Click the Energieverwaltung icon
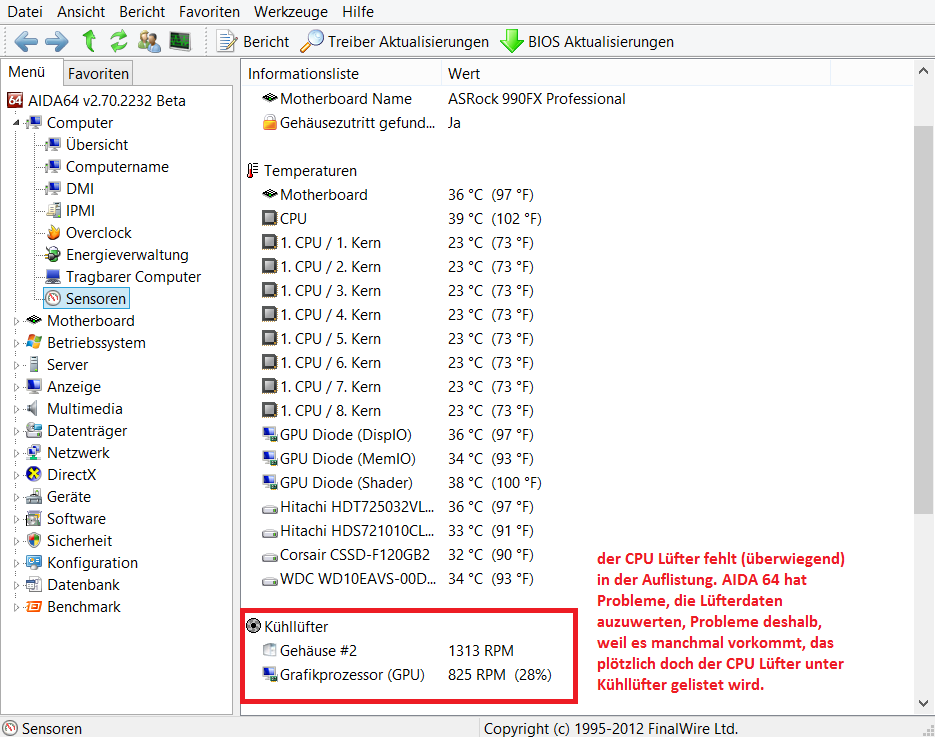 pos(54,255)
